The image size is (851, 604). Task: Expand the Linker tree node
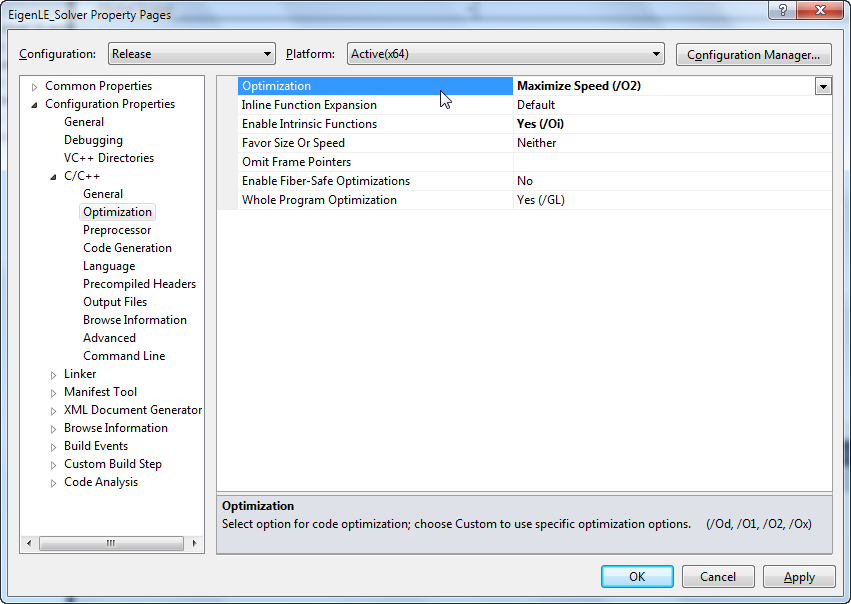(54, 374)
